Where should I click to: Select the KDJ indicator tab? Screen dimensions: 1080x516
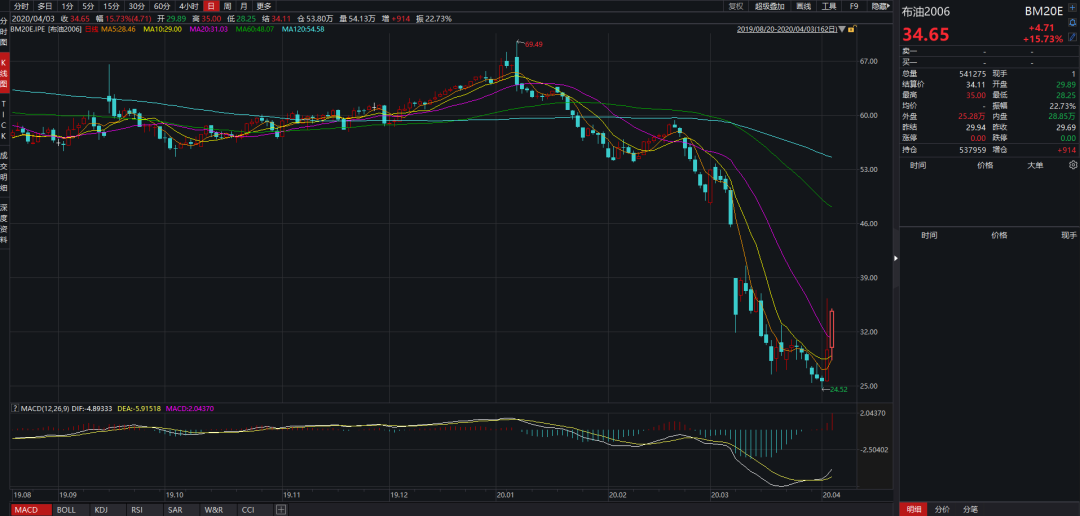pyautogui.click(x=100, y=510)
